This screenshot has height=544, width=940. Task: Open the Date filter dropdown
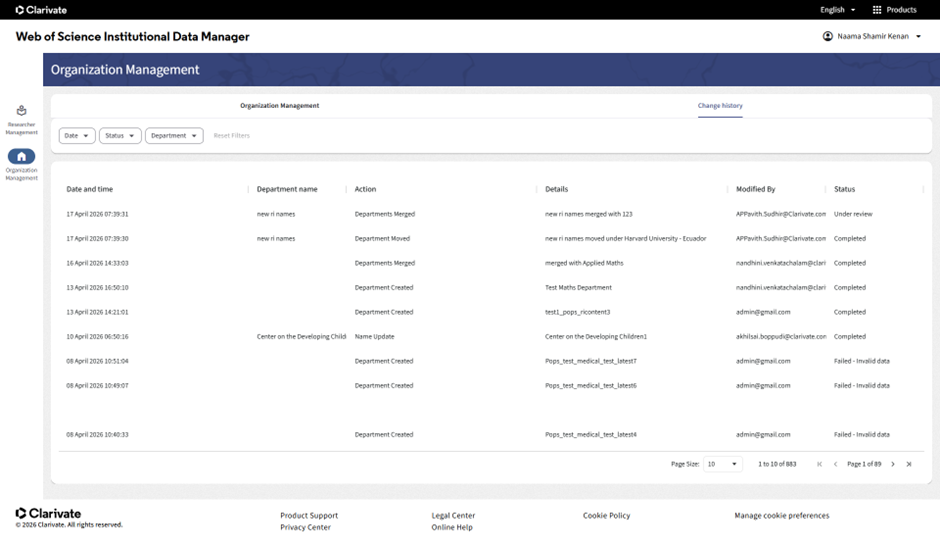77,136
